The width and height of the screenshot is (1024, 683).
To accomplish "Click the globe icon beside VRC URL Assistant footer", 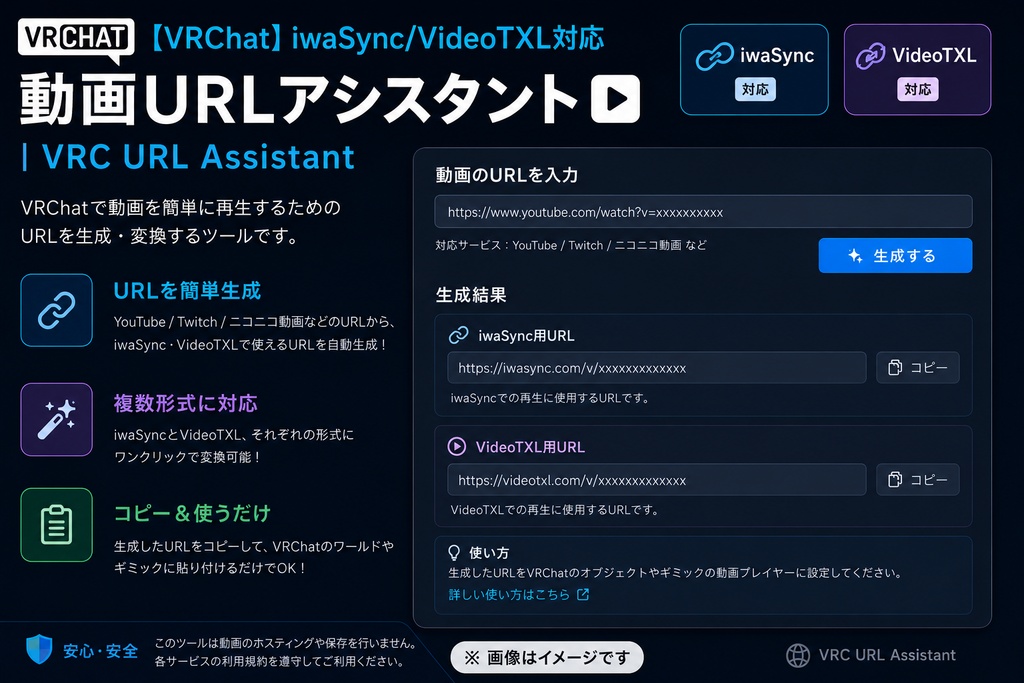I will (797, 655).
